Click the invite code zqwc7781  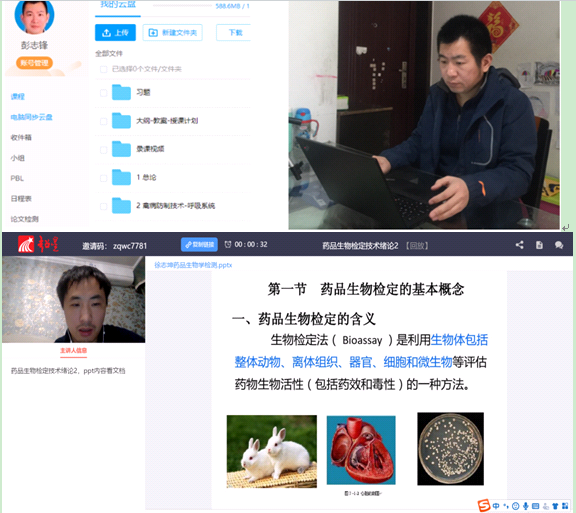coord(130,246)
